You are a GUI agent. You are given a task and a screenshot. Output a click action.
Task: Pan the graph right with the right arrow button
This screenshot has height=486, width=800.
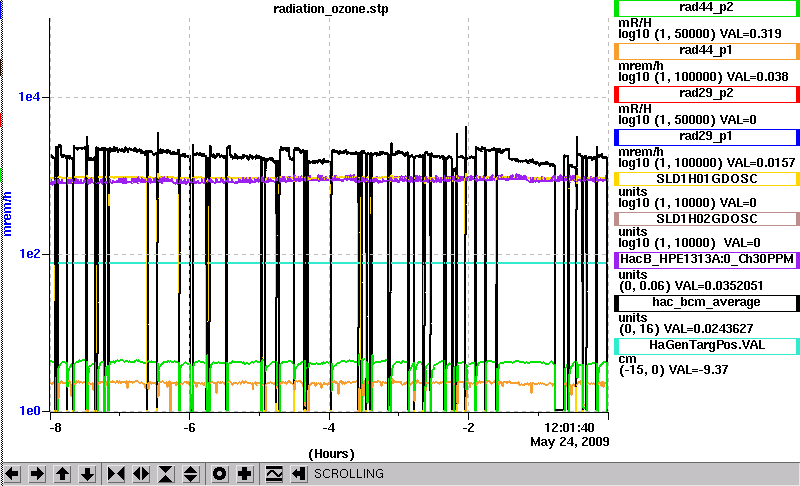37,474
